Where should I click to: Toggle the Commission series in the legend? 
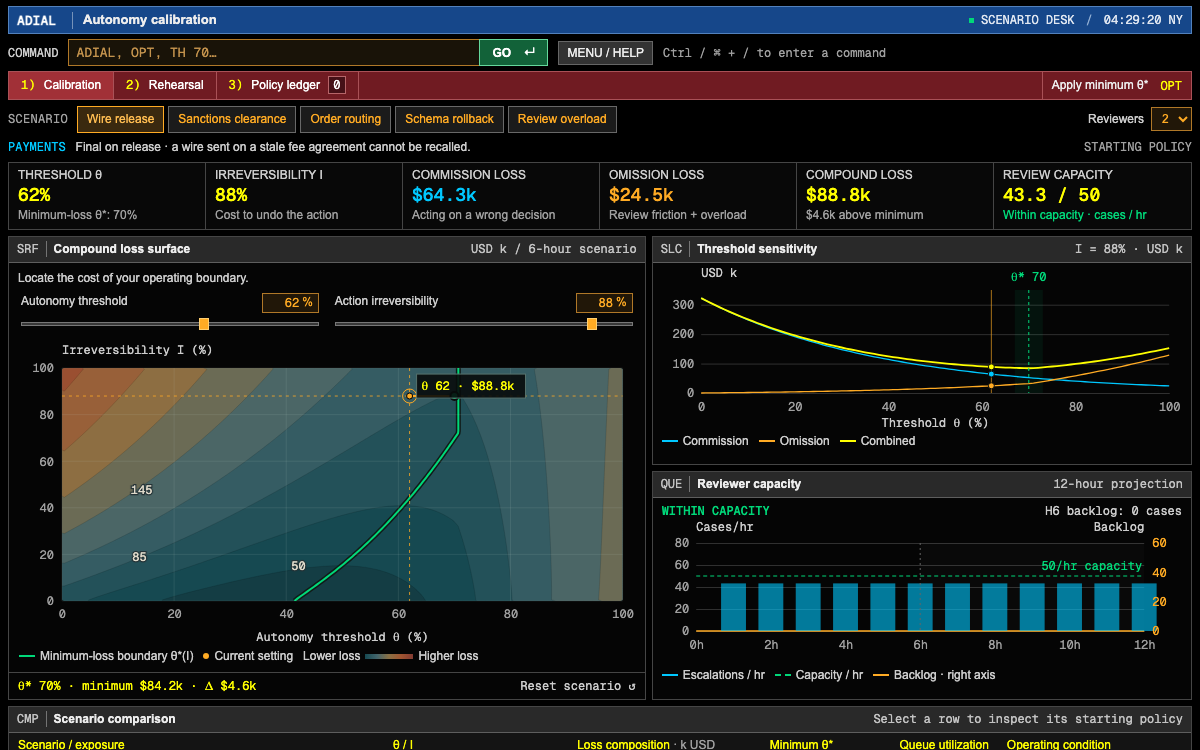coord(705,441)
